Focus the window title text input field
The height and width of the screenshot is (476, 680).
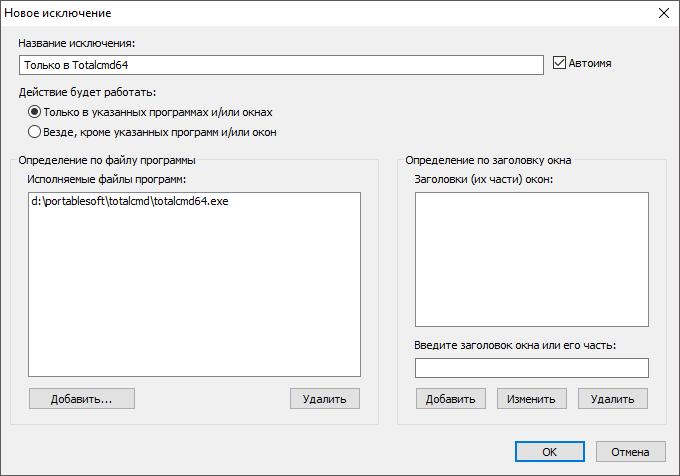point(532,368)
